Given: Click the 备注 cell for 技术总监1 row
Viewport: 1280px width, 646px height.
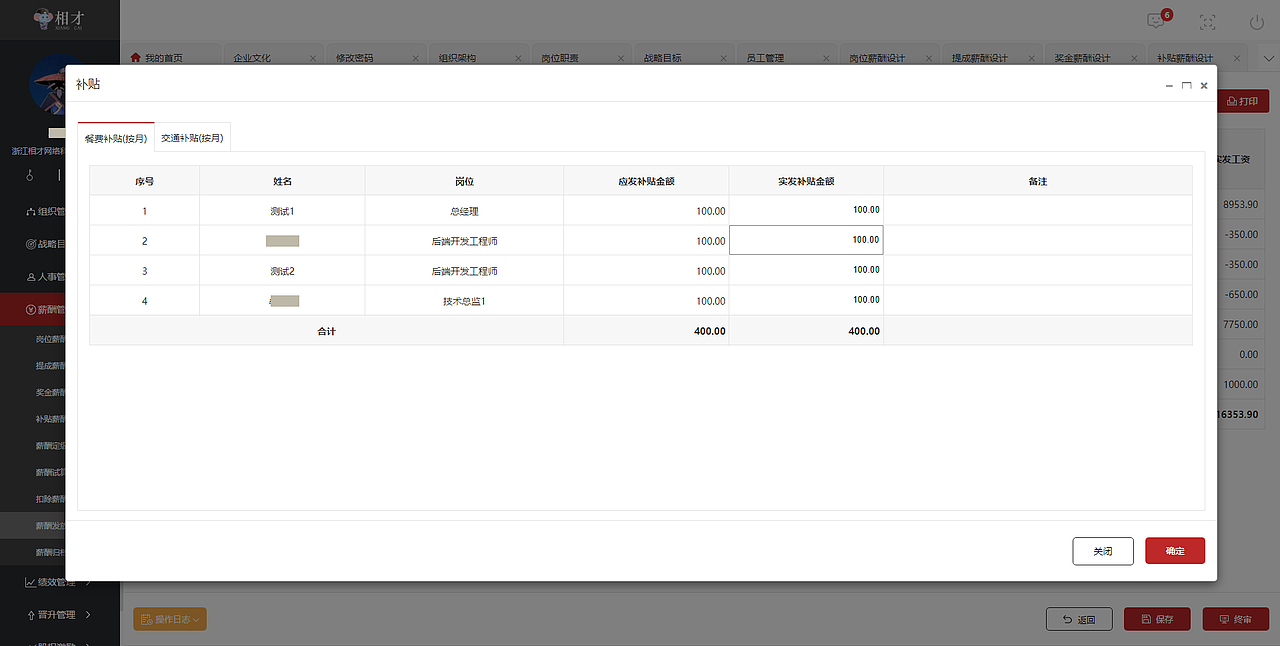Looking at the screenshot, I should click(1038, 300).
